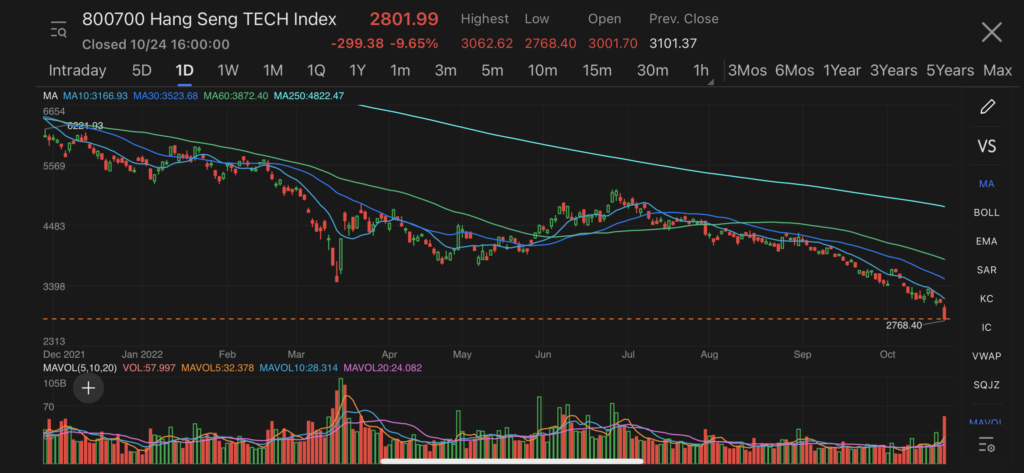
Task: Select the 1M monthly candle tab
Action: (272, 71)
